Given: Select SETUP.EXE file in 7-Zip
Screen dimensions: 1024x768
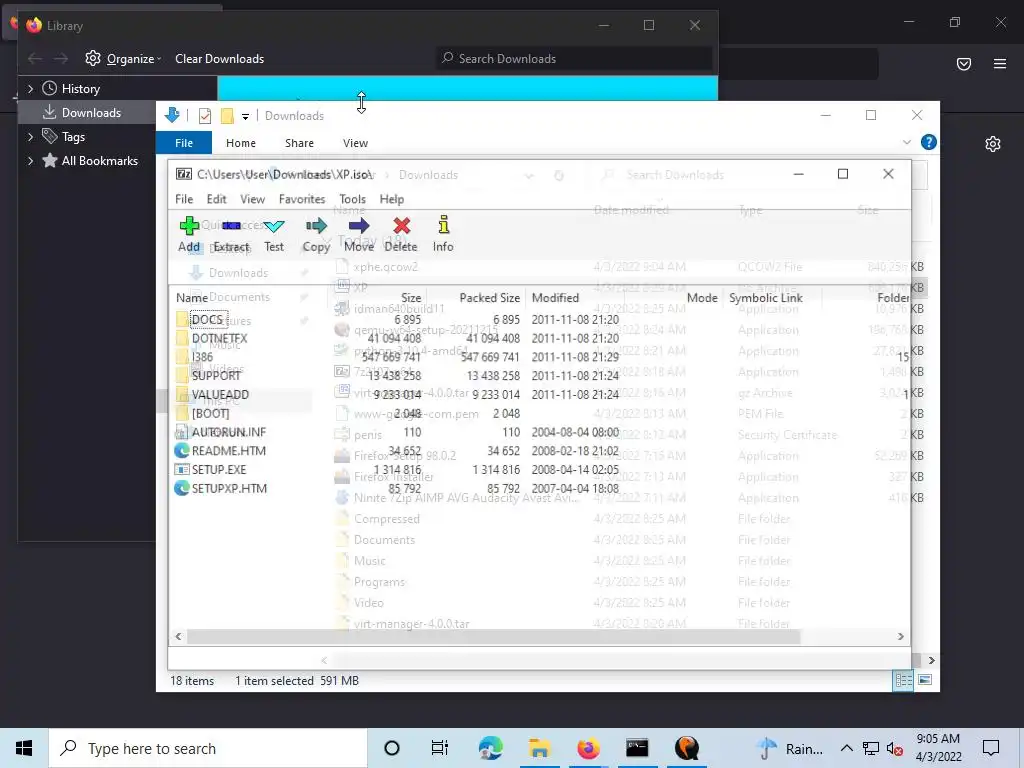Looking at the screenshot, I should [x=219, y=470].
